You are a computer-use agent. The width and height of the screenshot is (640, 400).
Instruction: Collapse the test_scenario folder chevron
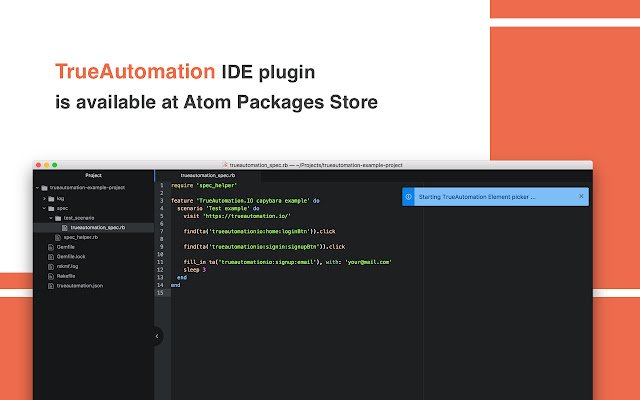[51, 218]
